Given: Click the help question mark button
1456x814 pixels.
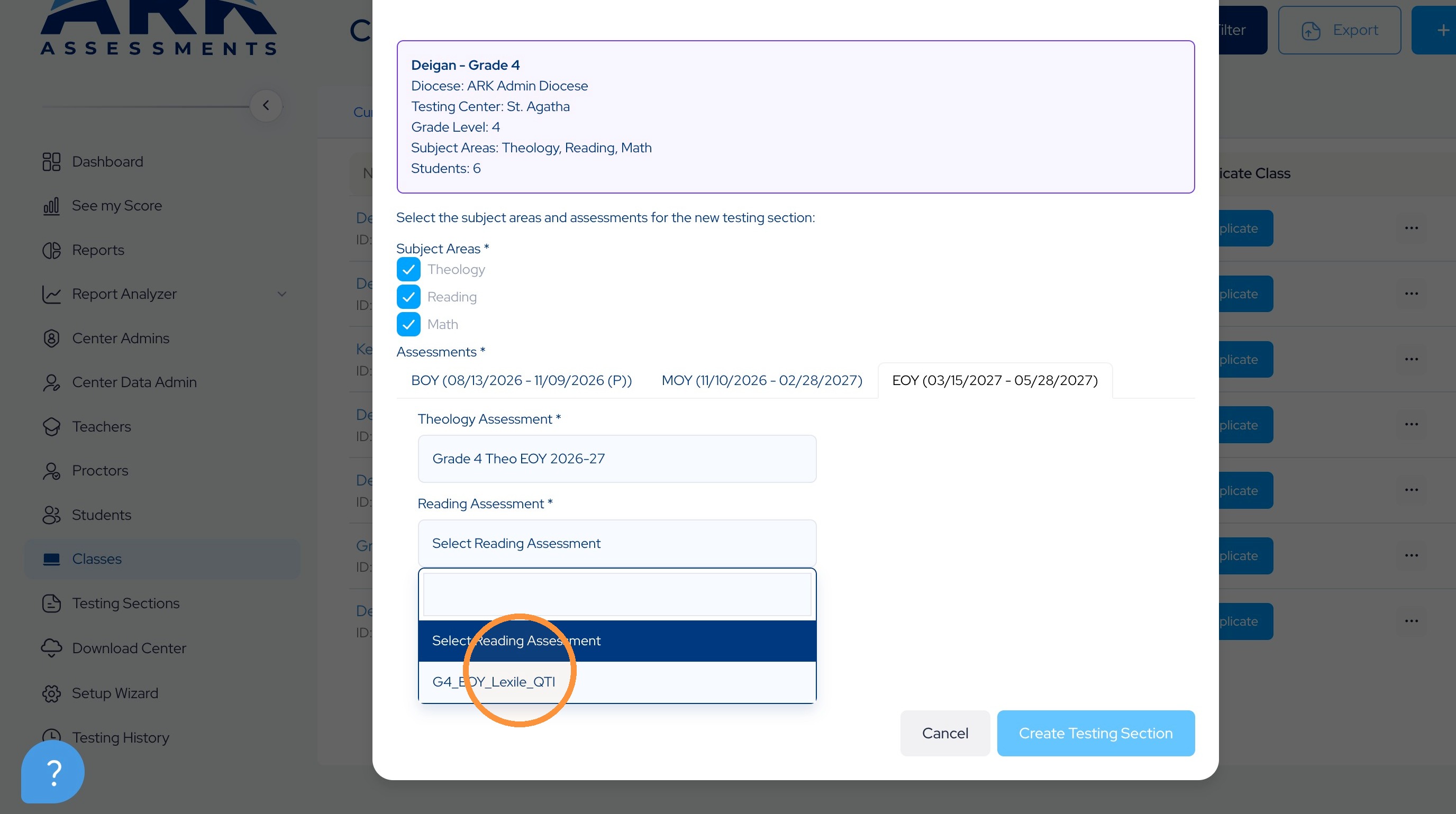Looking at the screenshot, I should 53,772.
